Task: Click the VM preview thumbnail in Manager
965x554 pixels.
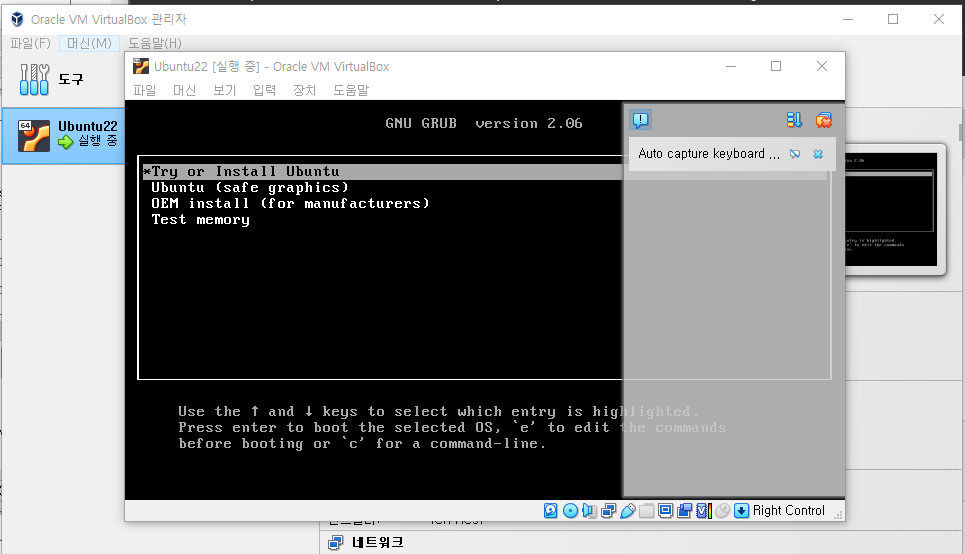Action: [x=892, y=209]
